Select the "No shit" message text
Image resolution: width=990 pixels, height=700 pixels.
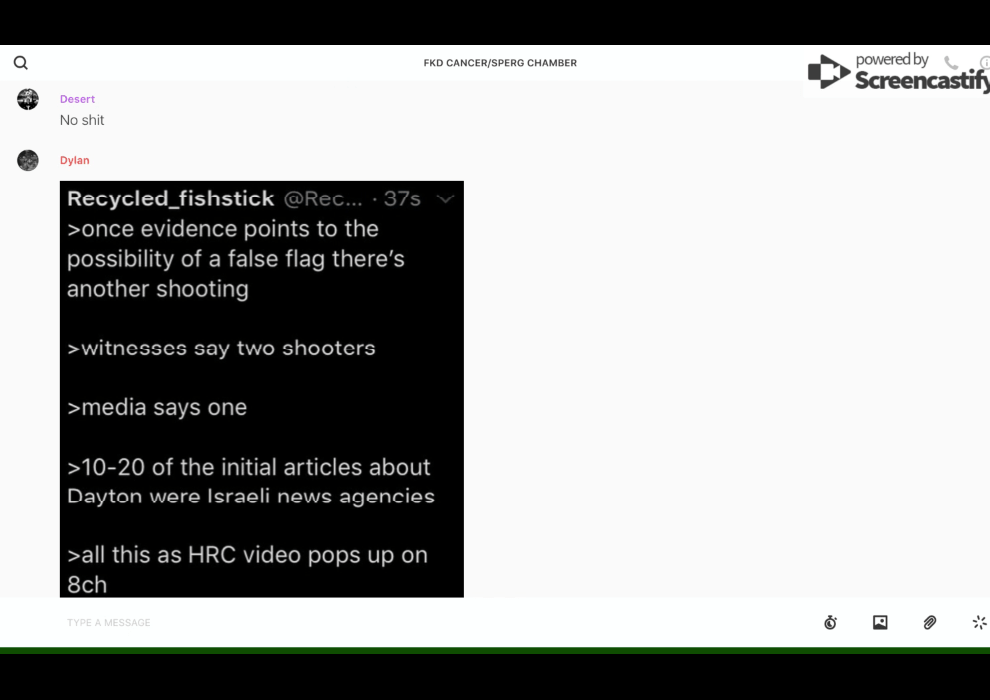[82, 120]
